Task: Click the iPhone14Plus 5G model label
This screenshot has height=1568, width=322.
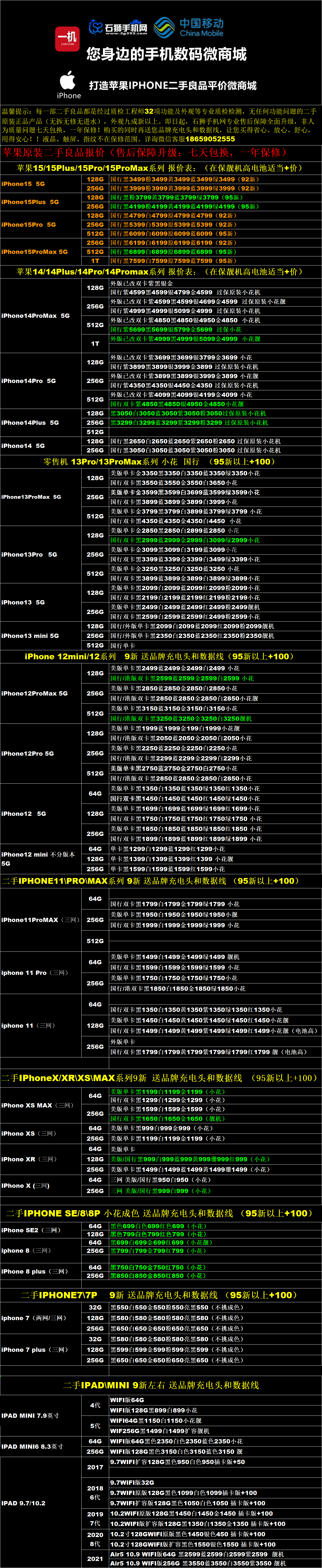Action: pyautogui.click(x=30, y=423)
